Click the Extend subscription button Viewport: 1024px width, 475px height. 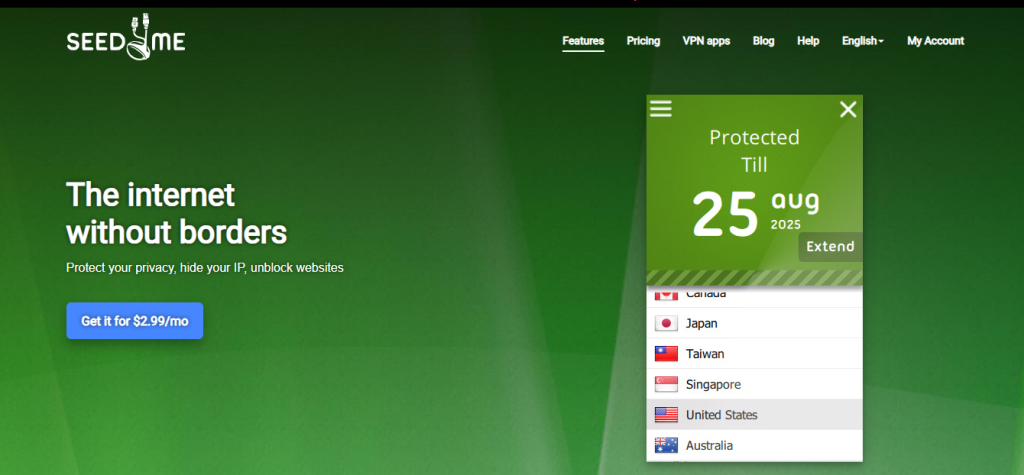point(830,247)
